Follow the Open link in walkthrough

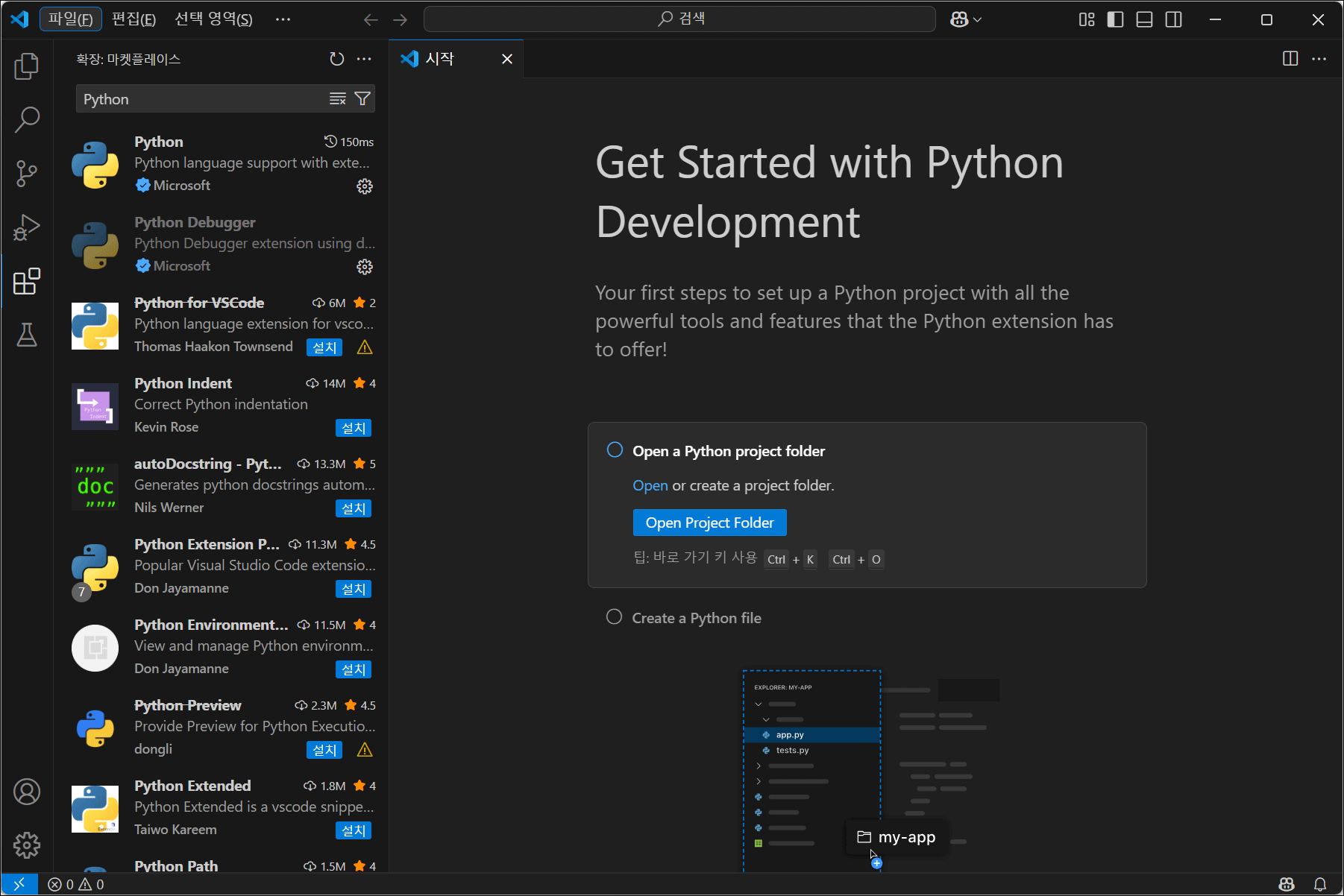(x=650, y=485)
